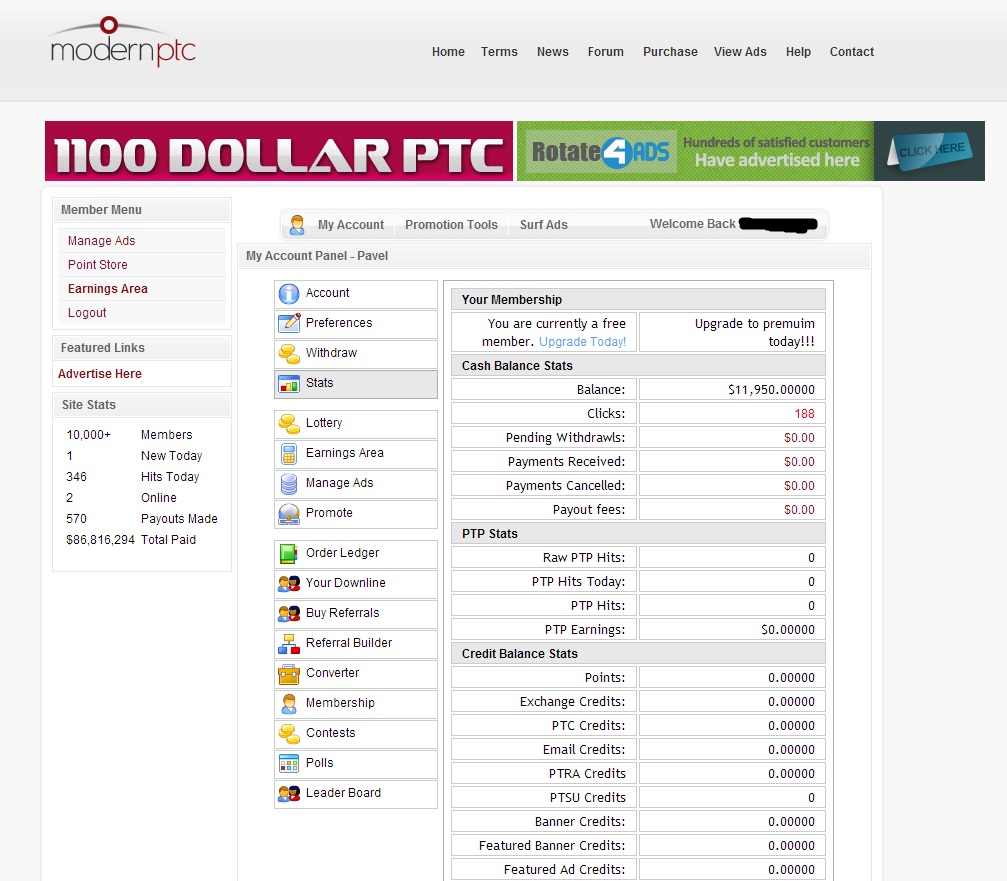This screenshot has width=1007, height=881.
Task: Click the CLICK HERE banner sticker
Action: pos(930,151)
